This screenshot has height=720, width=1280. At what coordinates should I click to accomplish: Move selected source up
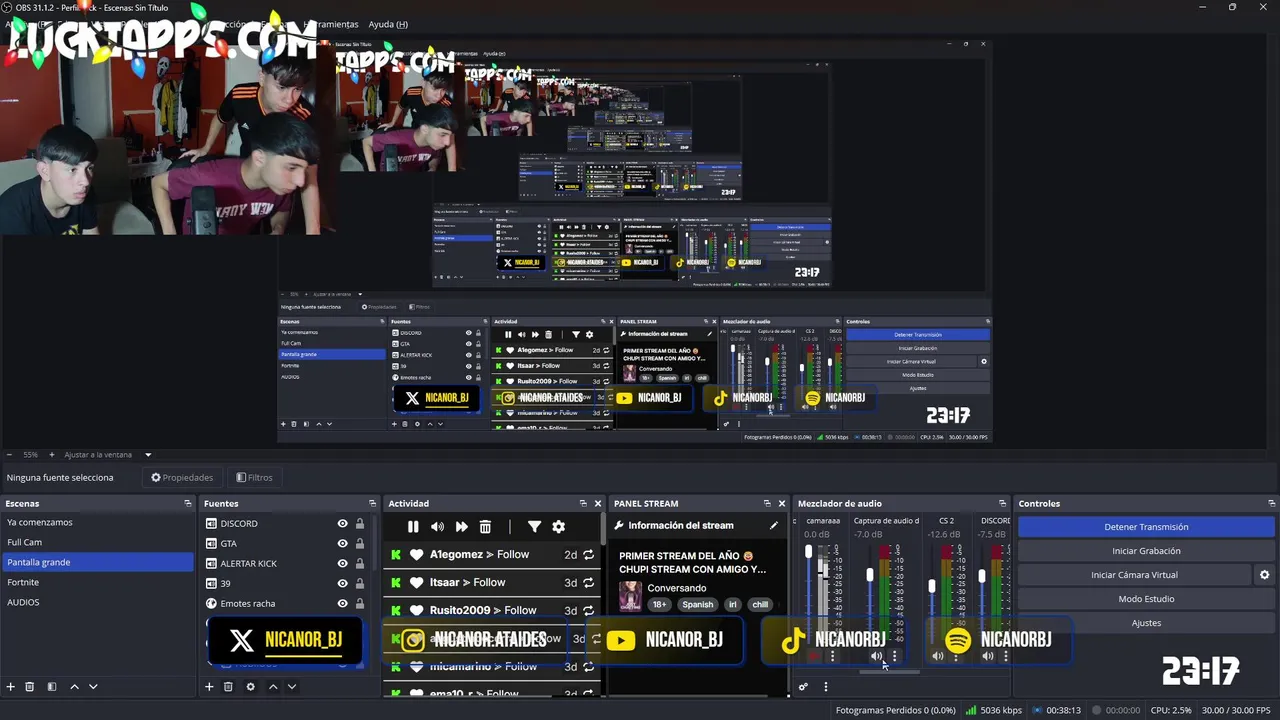(273, 687)
